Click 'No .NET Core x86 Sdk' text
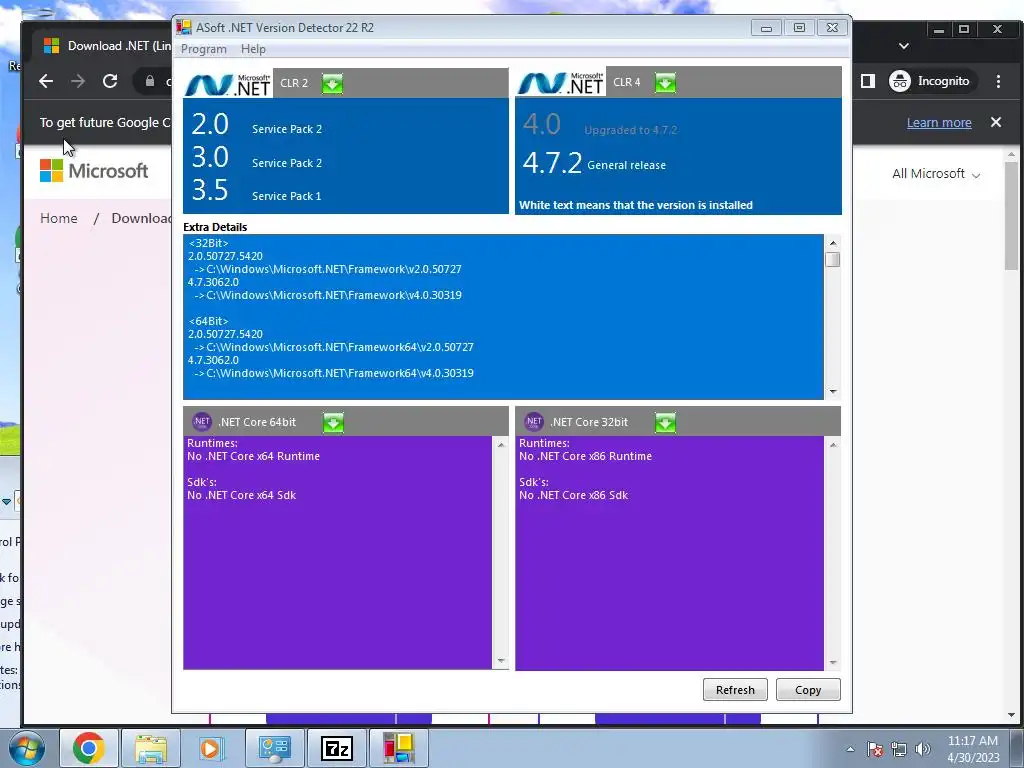Image resolution: width=1024 pixels, height=768 pixels. [573, 495]
